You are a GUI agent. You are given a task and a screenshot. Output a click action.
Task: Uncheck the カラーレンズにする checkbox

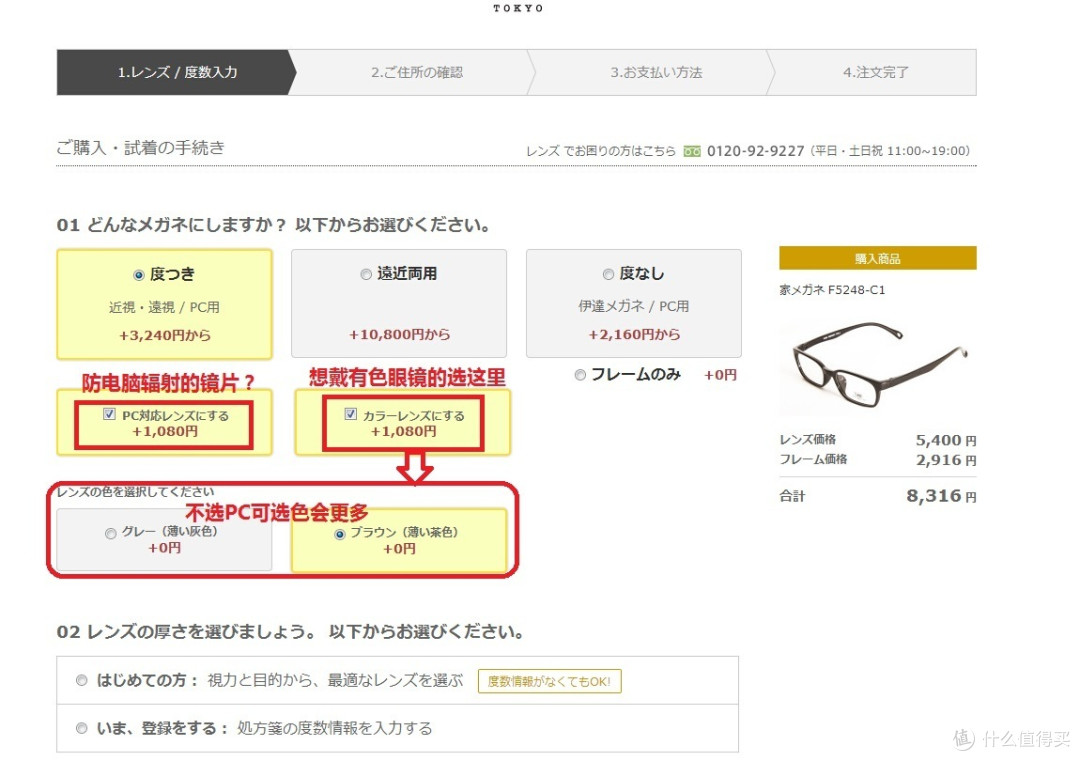(x=351, y=414)
